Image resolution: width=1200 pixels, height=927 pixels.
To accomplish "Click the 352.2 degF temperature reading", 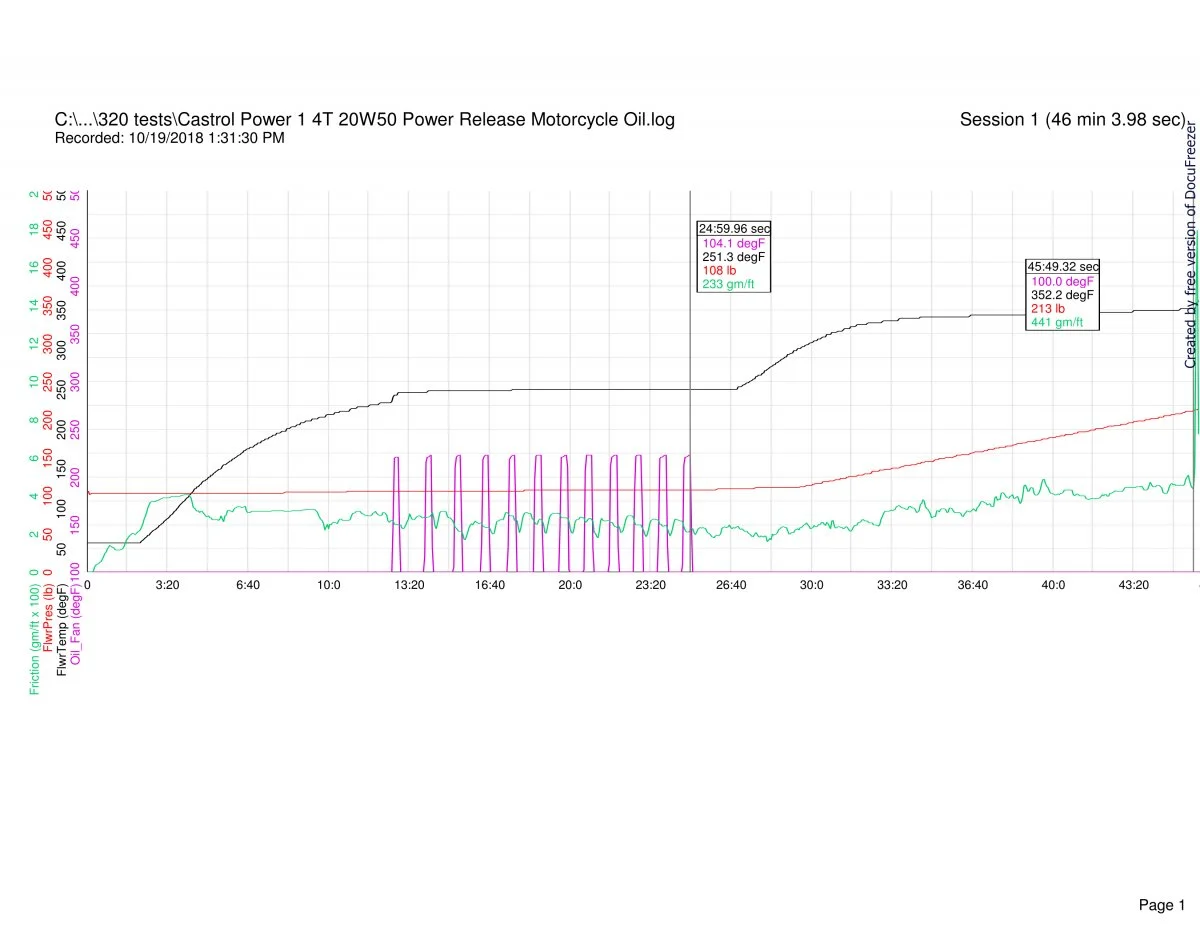I will (x=1063, y=296).
